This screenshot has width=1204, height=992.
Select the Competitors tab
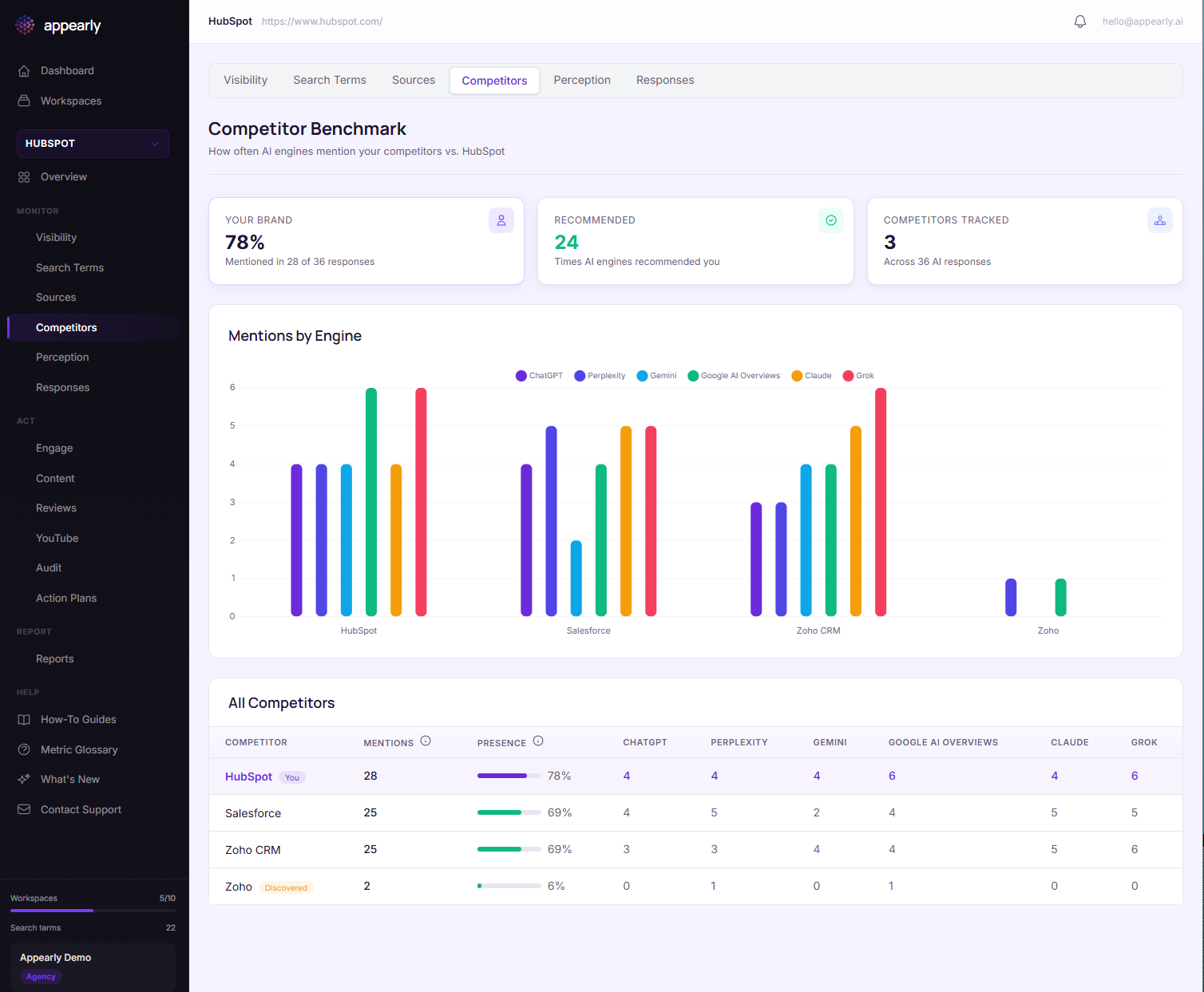[494, 81]
